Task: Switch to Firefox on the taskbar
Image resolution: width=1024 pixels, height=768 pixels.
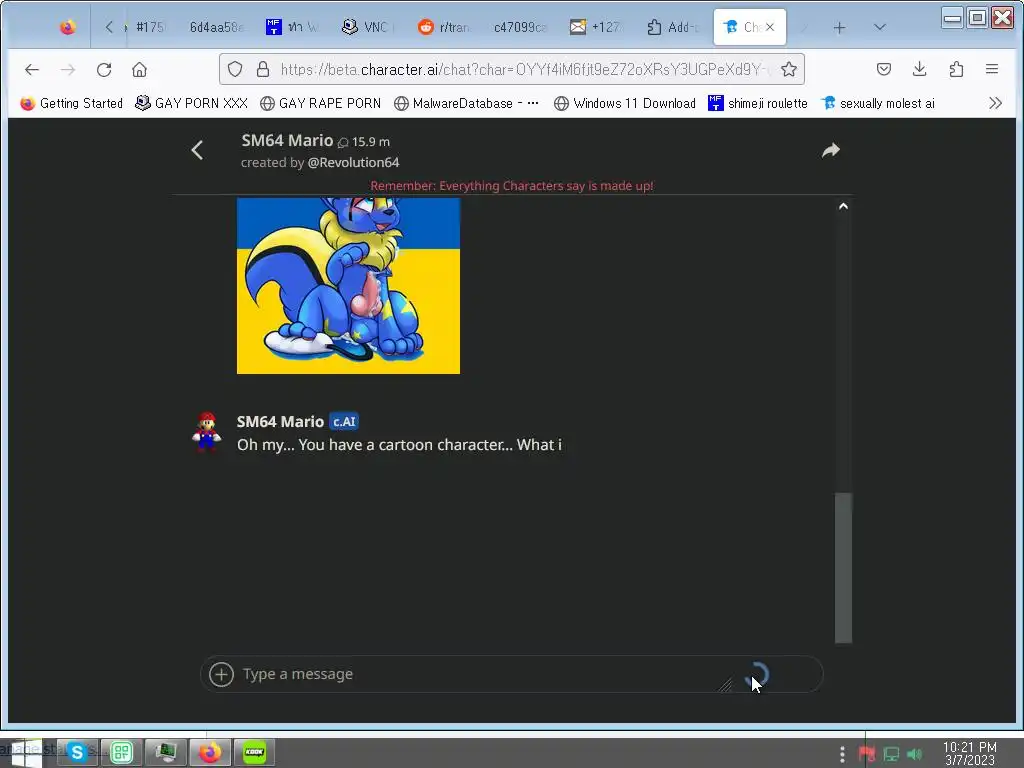Action: tap(210, 753)
